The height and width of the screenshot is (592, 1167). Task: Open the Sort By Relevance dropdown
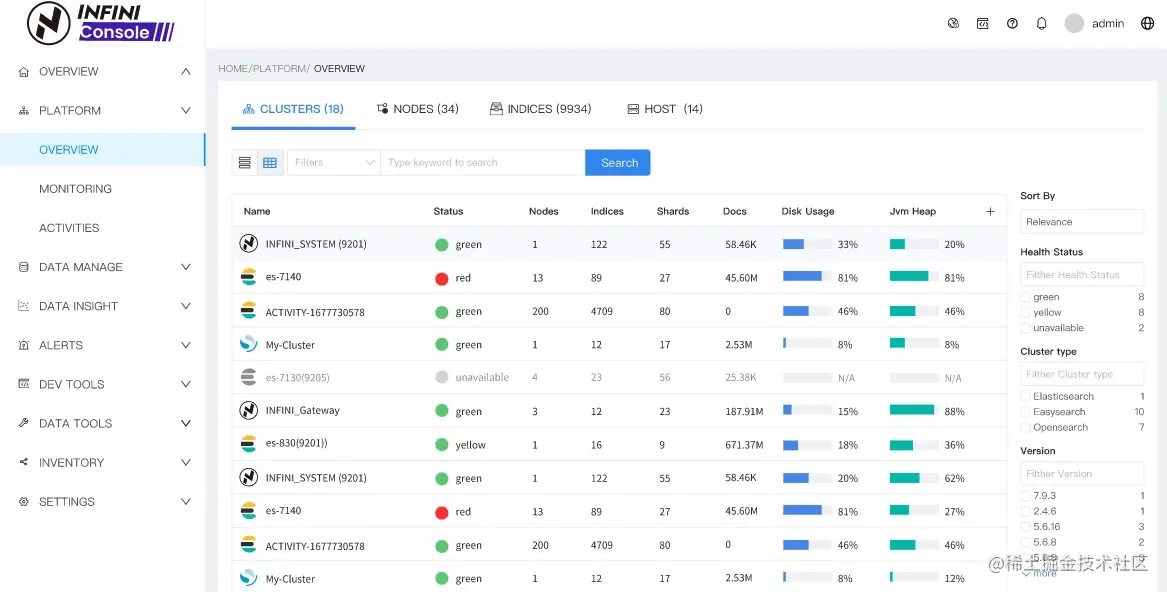point(1081,222)
